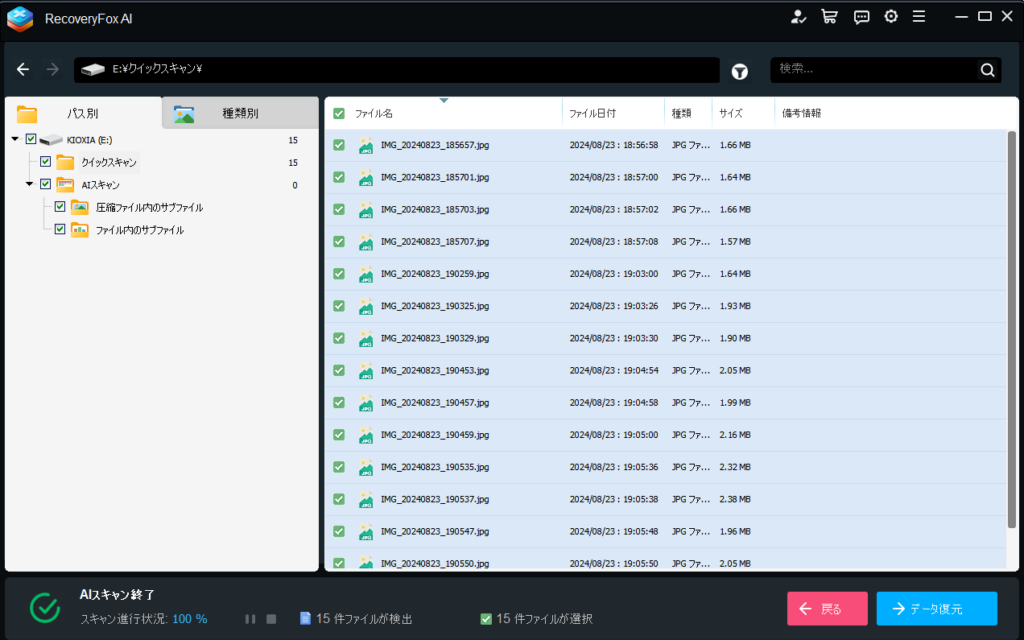Open the settings gear icon
Image resolution: width=1024 pixels, height=640 pixels.
(x=890, y=16)
